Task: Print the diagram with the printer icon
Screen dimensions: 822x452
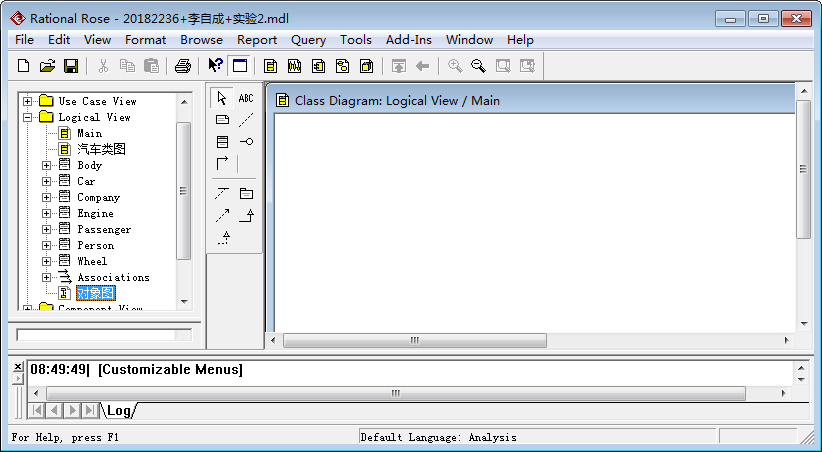Action: 183,66
